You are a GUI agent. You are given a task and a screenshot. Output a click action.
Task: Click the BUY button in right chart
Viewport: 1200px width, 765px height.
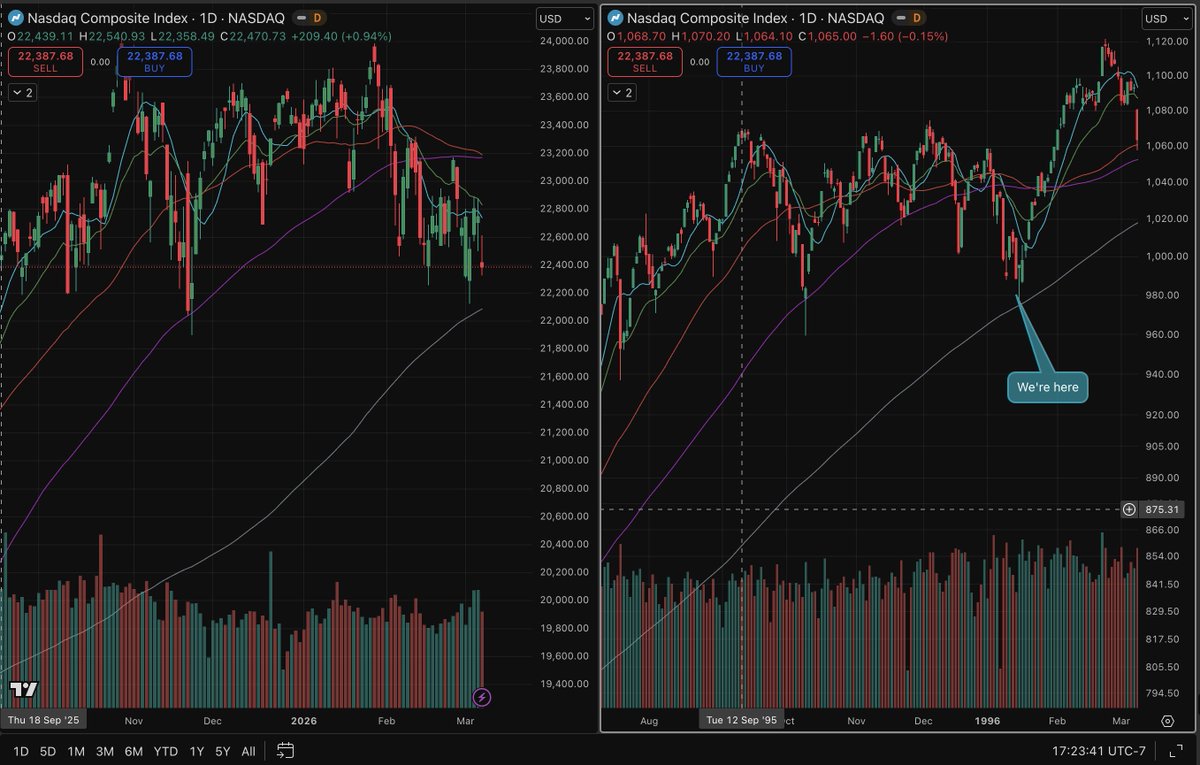[752, 62]
